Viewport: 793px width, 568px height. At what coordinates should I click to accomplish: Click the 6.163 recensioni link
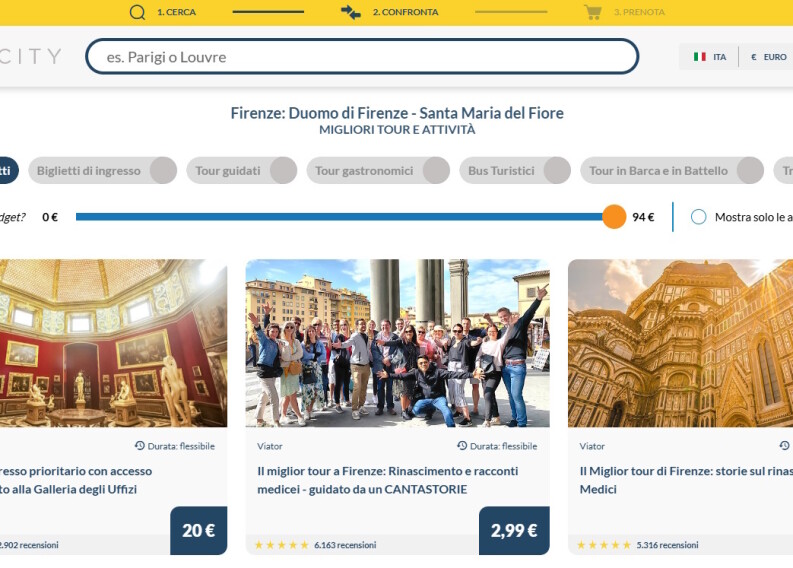345,545
